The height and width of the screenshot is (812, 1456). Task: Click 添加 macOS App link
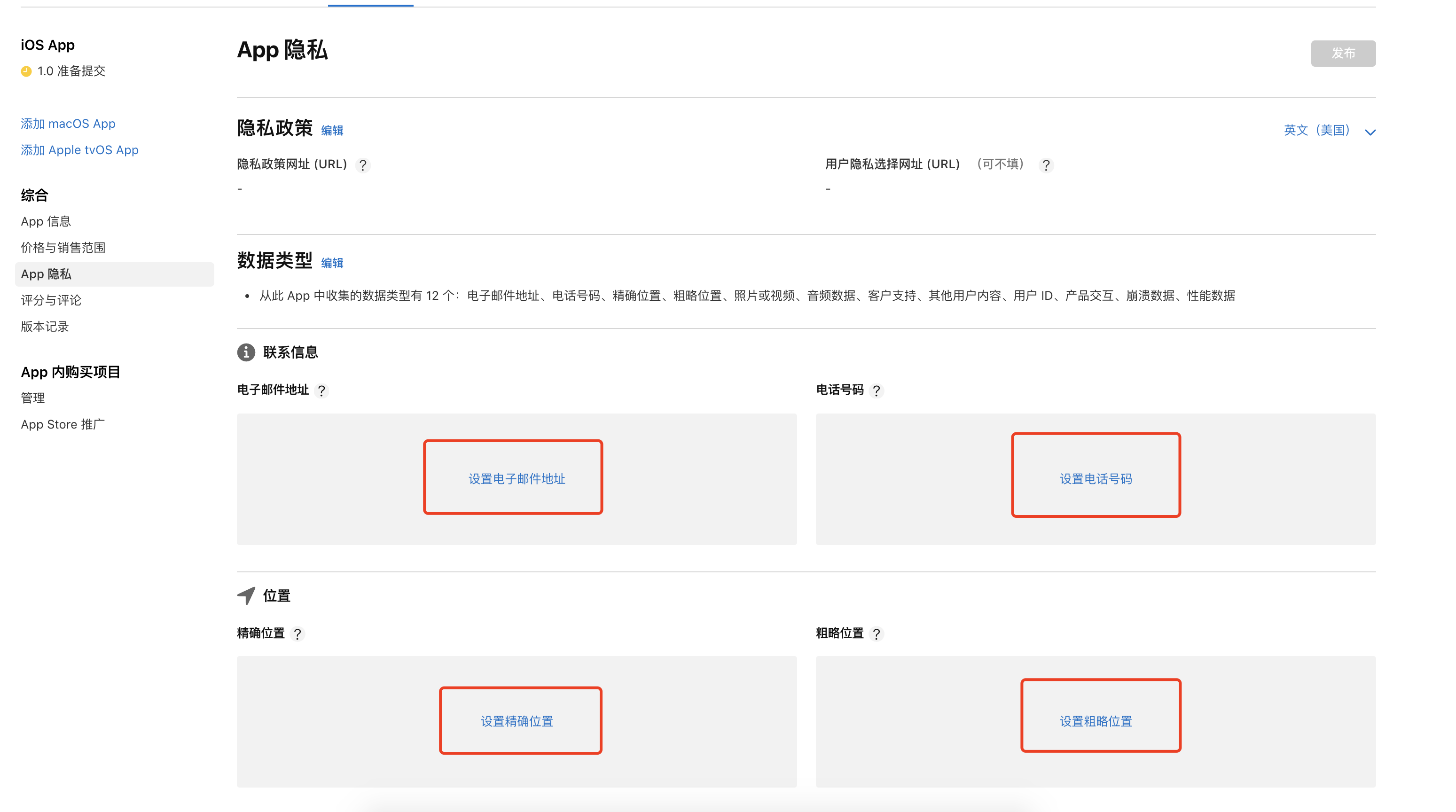point(69,124)
